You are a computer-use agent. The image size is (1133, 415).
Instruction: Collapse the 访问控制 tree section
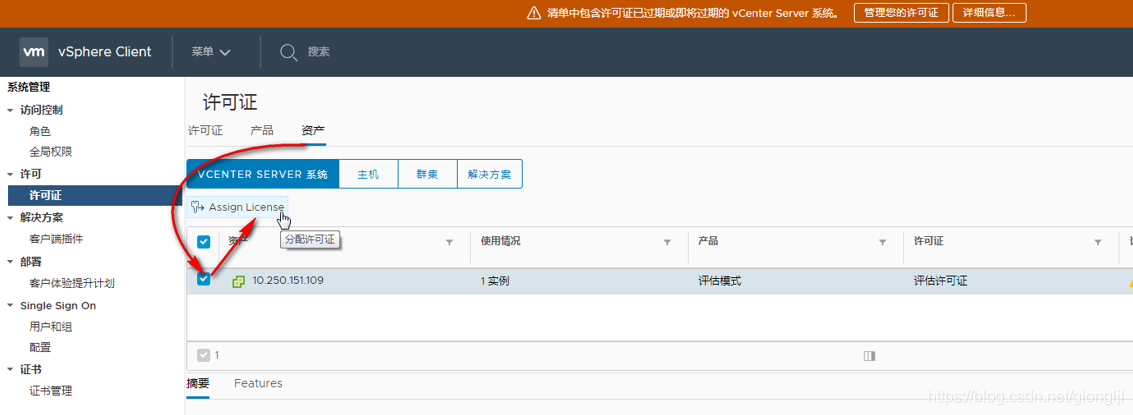coord(10,111)
